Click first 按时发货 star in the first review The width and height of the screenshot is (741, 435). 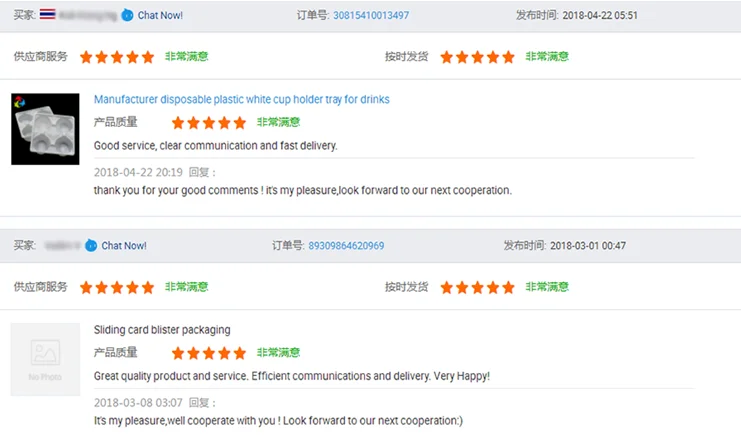[x=447, y=57]
